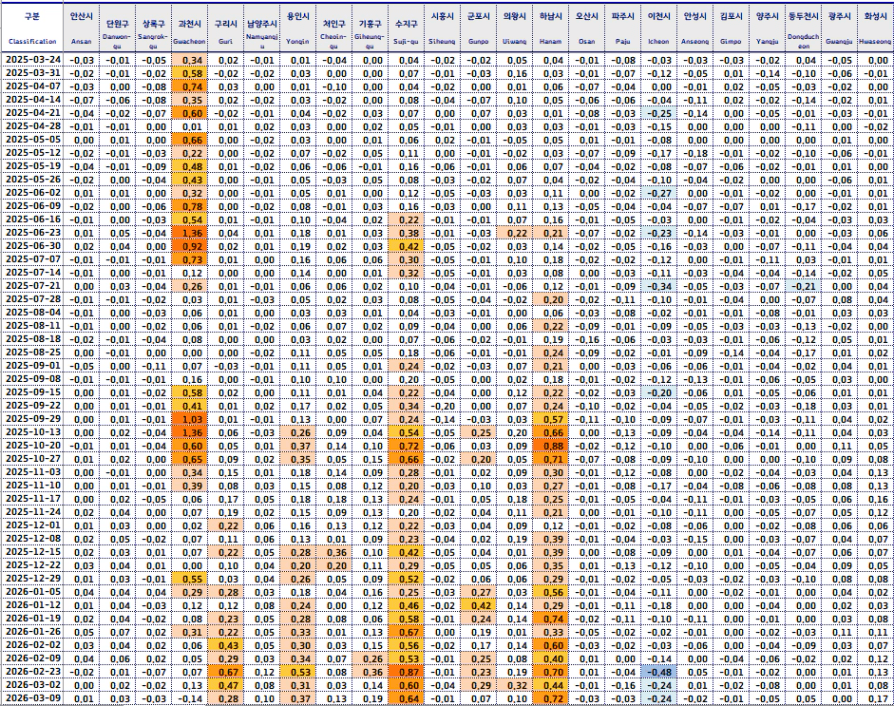Click Uiwang's 0.32 cell on 2026-03-02
Screen dimensions: 894x706
coord(514,685)
